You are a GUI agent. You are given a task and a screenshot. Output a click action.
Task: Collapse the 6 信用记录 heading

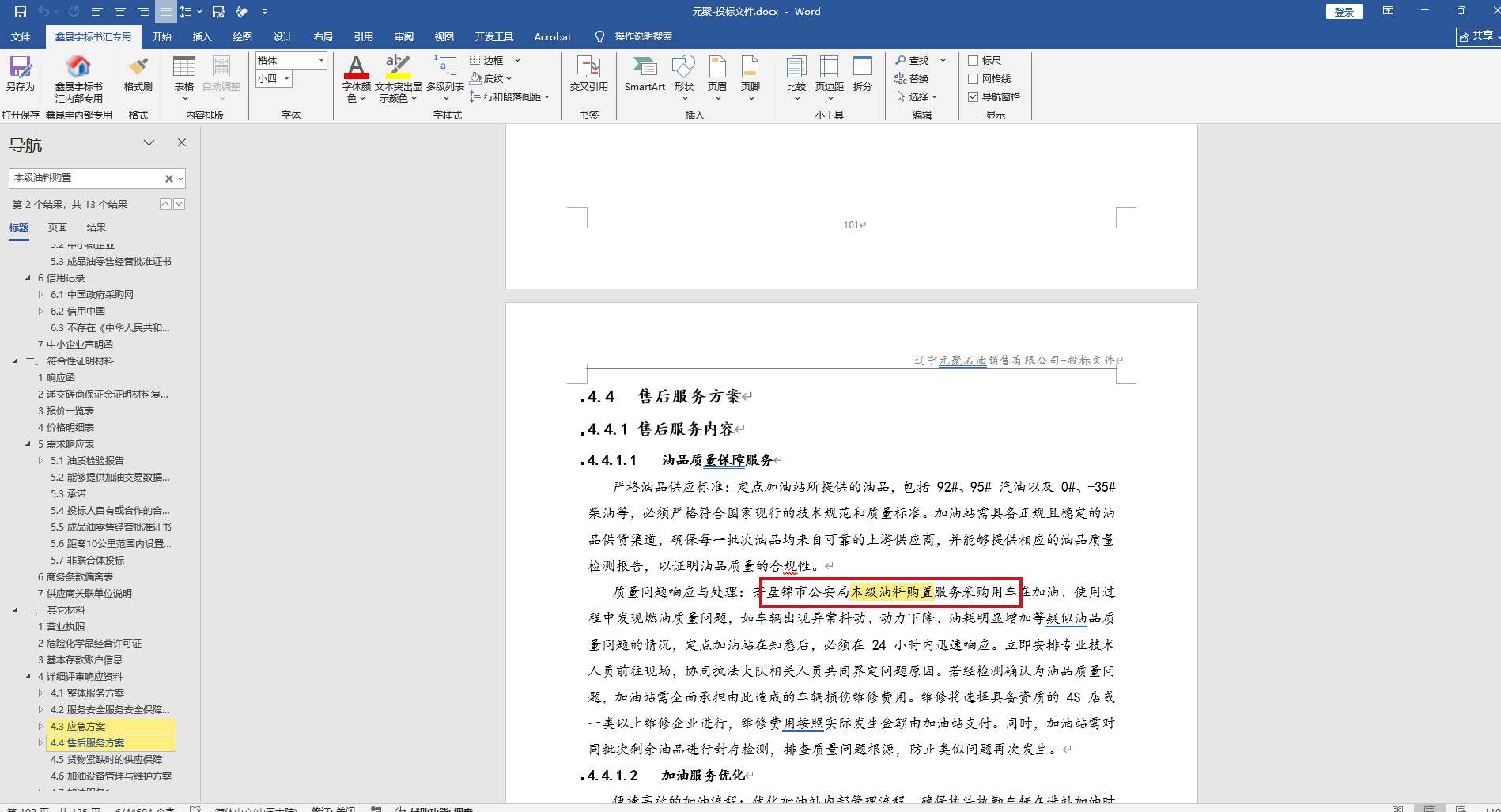pyautogui.click(x=28, y=278)
